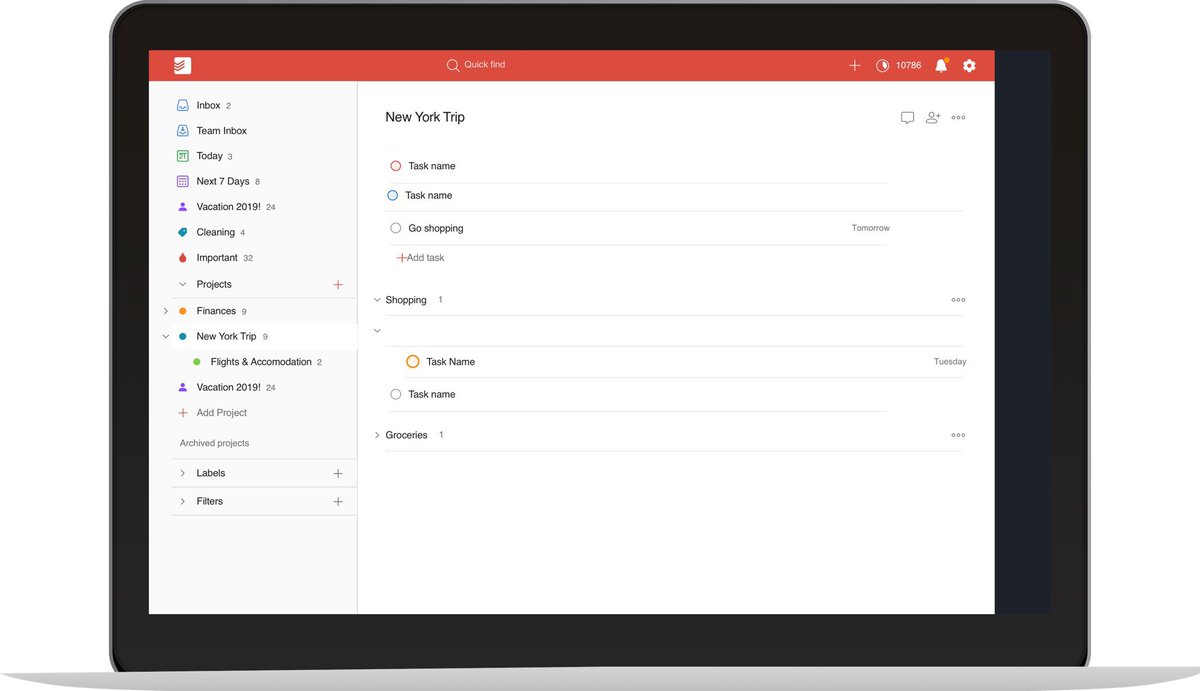Click the Todoist logo in the top bar
Viewport: 1200px width, 691px height.
pyautogui.click(x=182, y=66)
